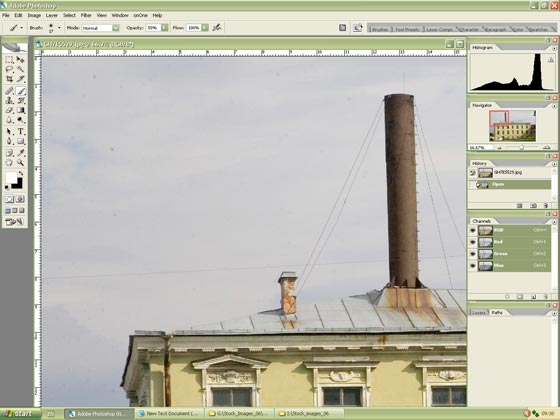Open the File menu
This screenshot has width=560, height=420.
6,15
